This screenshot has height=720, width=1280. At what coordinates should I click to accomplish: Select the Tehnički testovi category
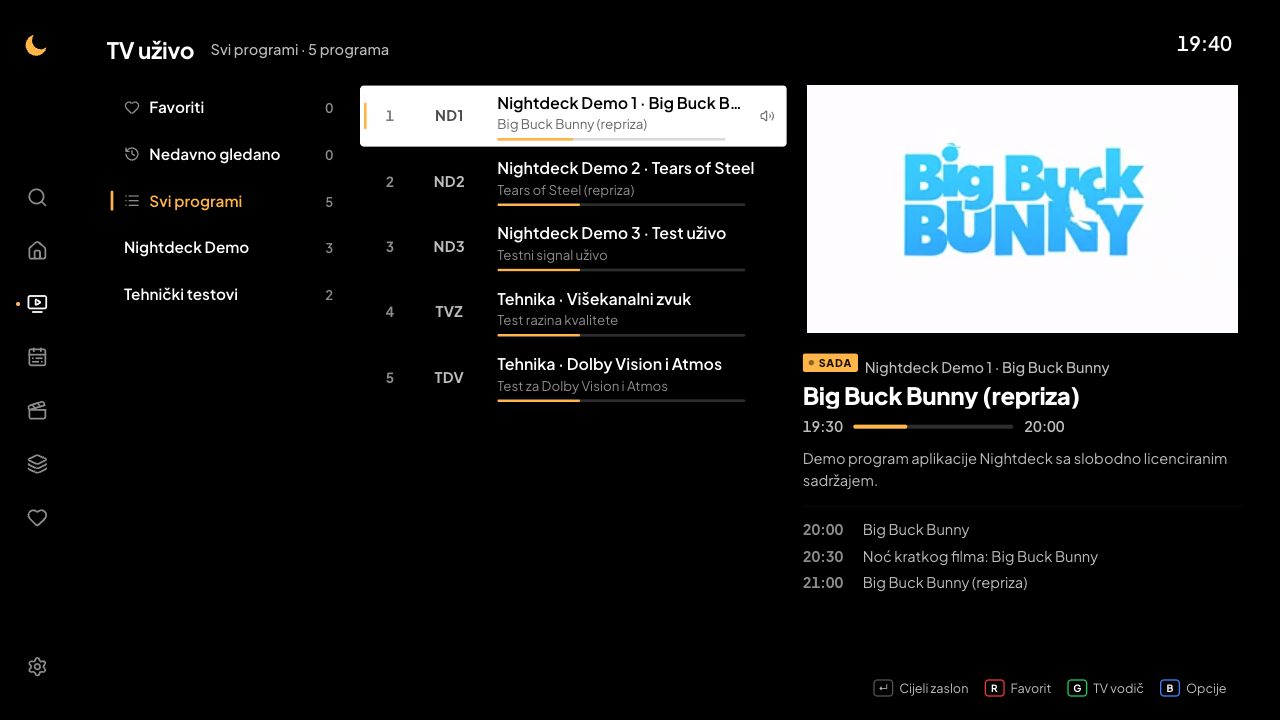[226, 295]
